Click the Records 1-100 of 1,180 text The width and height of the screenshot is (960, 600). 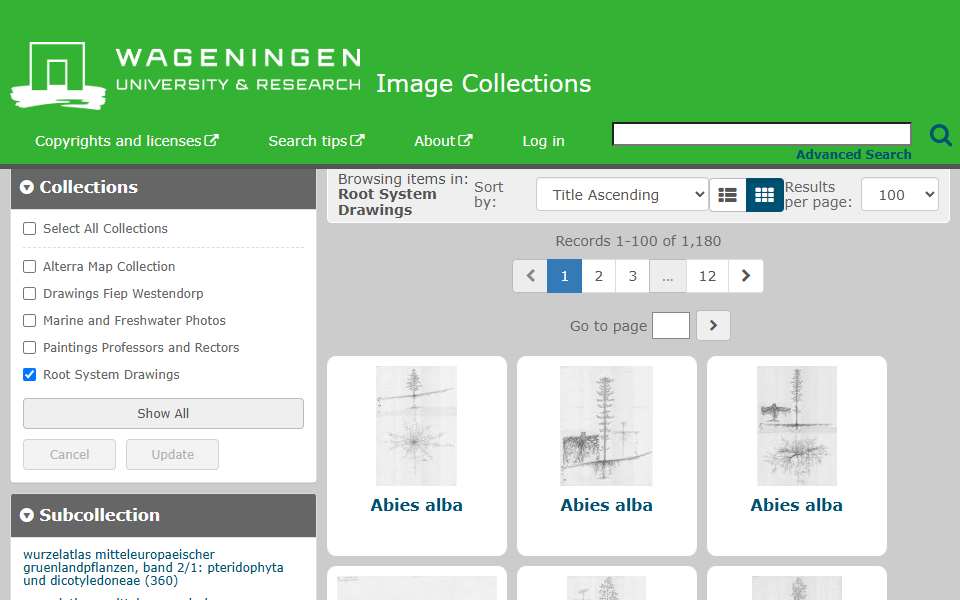click(638, 241)
